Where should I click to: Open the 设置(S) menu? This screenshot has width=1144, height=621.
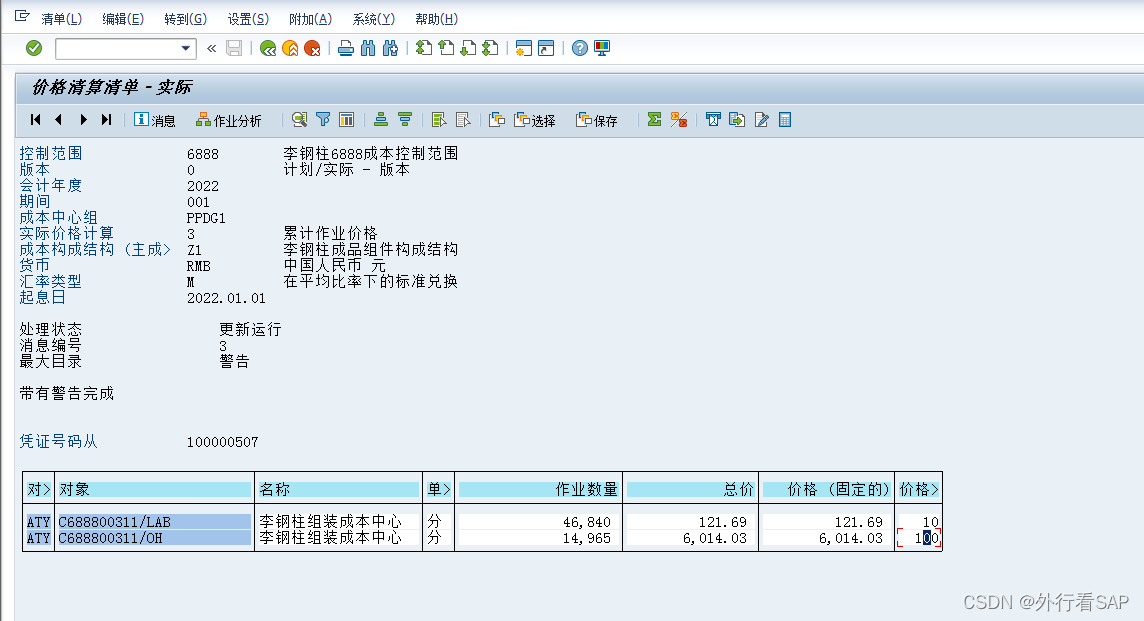248,19
